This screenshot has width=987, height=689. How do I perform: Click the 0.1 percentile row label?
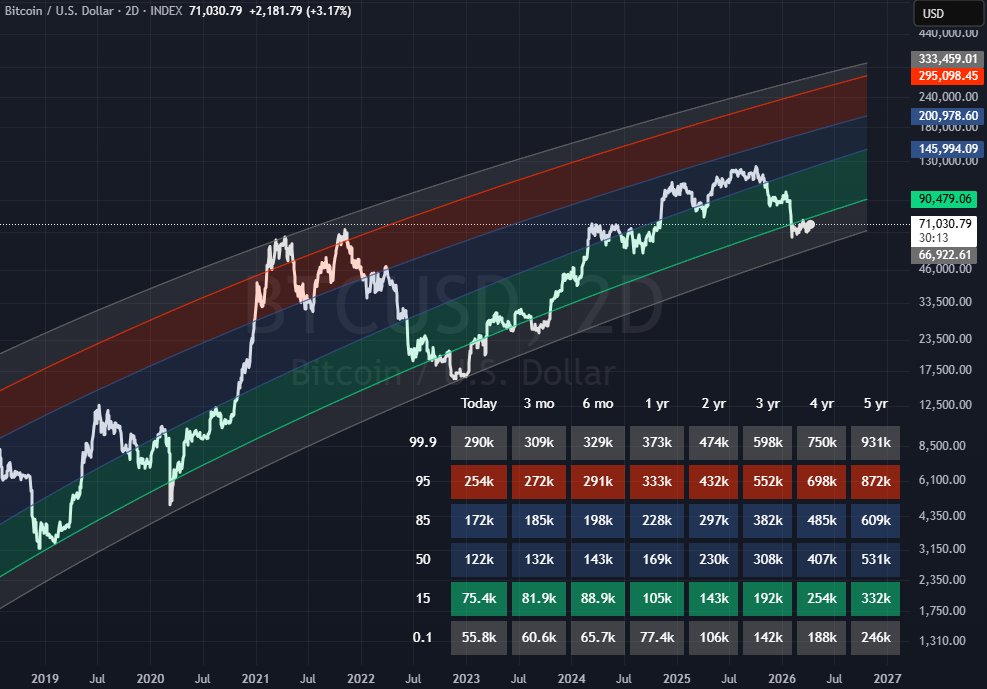[x=422, y=637]
